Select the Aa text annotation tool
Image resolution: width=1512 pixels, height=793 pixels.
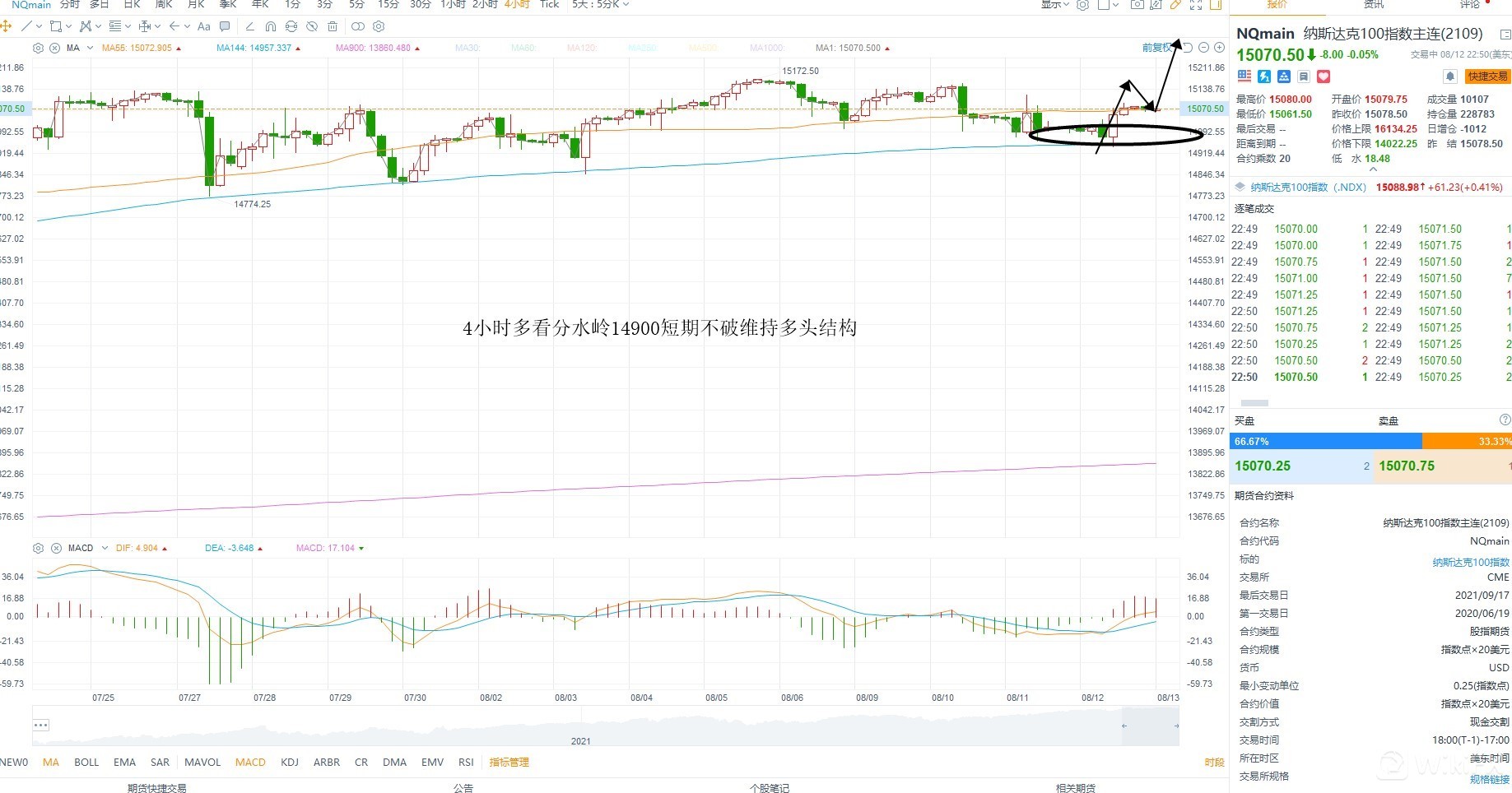click(203, 26)
